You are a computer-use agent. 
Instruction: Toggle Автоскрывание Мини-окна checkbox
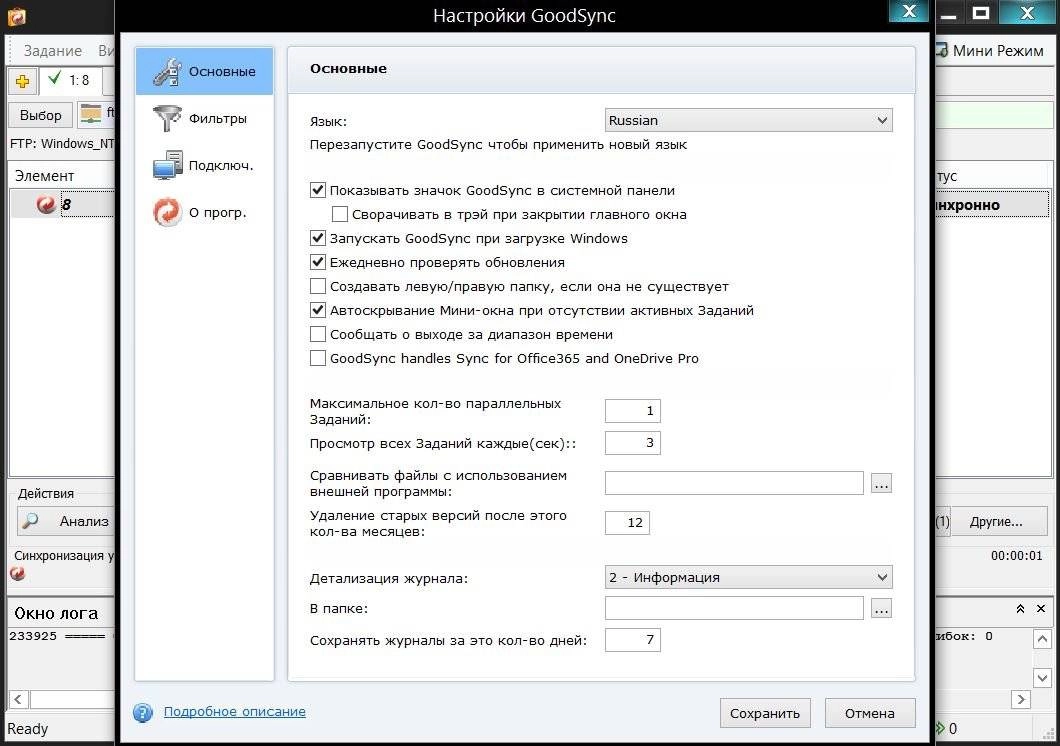click(318, 310)
